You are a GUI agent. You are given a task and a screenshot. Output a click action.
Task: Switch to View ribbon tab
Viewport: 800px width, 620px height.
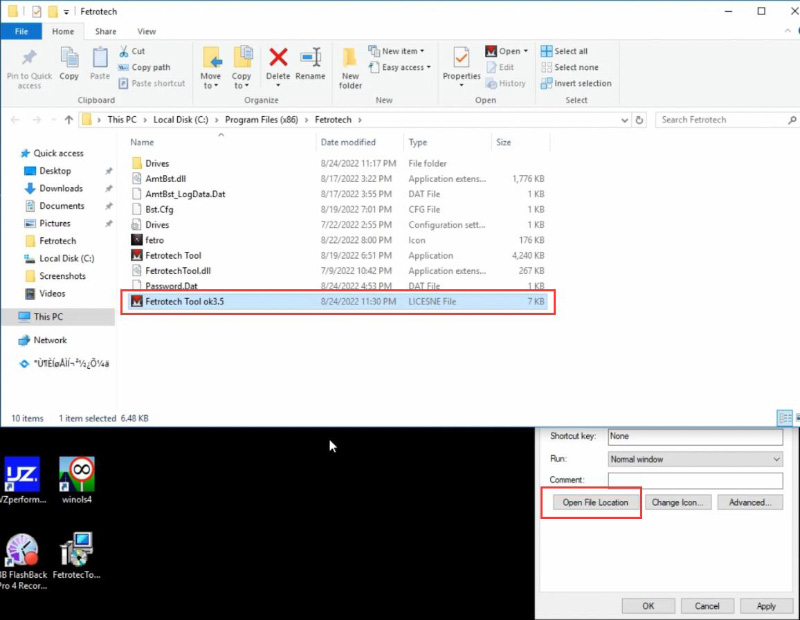[x=146, y=32]
